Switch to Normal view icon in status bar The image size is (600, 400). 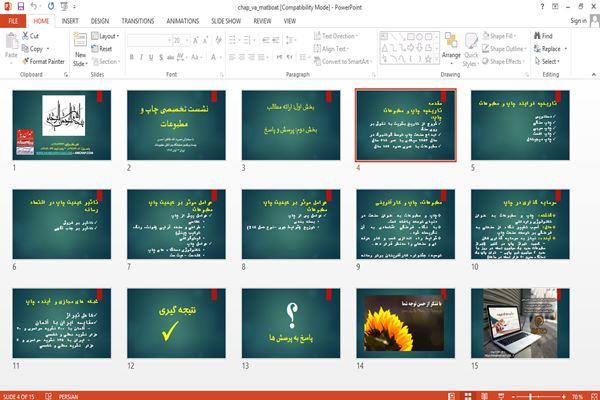452,396
